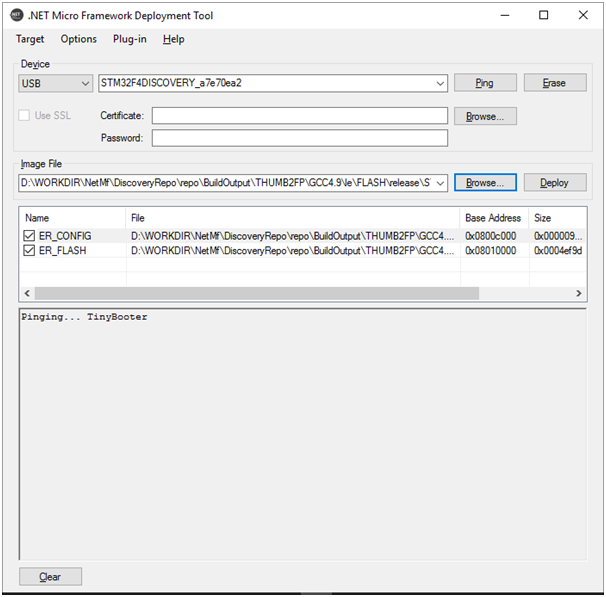The height and width of the screenshot is (597, 606).
Task: Click the .NET Micro Framework app icon
Action: [17, 15]
